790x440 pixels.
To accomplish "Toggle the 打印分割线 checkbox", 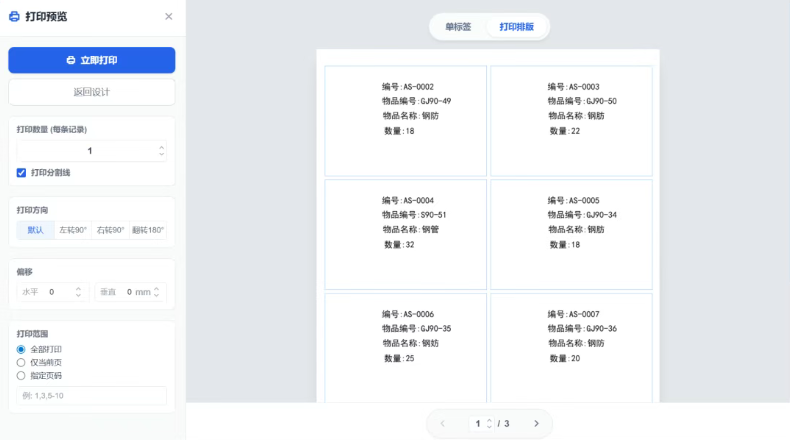I will pyautogui.click(x=21, y=172).
